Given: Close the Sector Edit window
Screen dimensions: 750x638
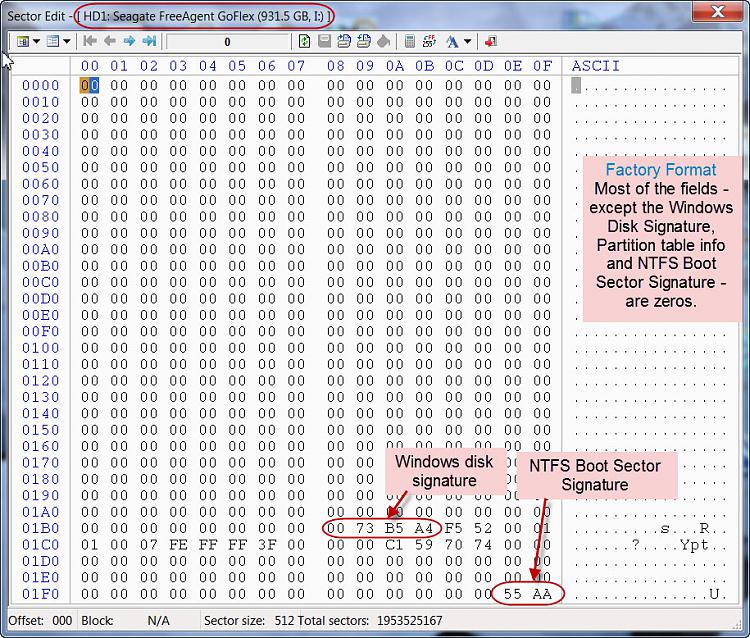Looking at the screenshot, I should coord(717,11).
